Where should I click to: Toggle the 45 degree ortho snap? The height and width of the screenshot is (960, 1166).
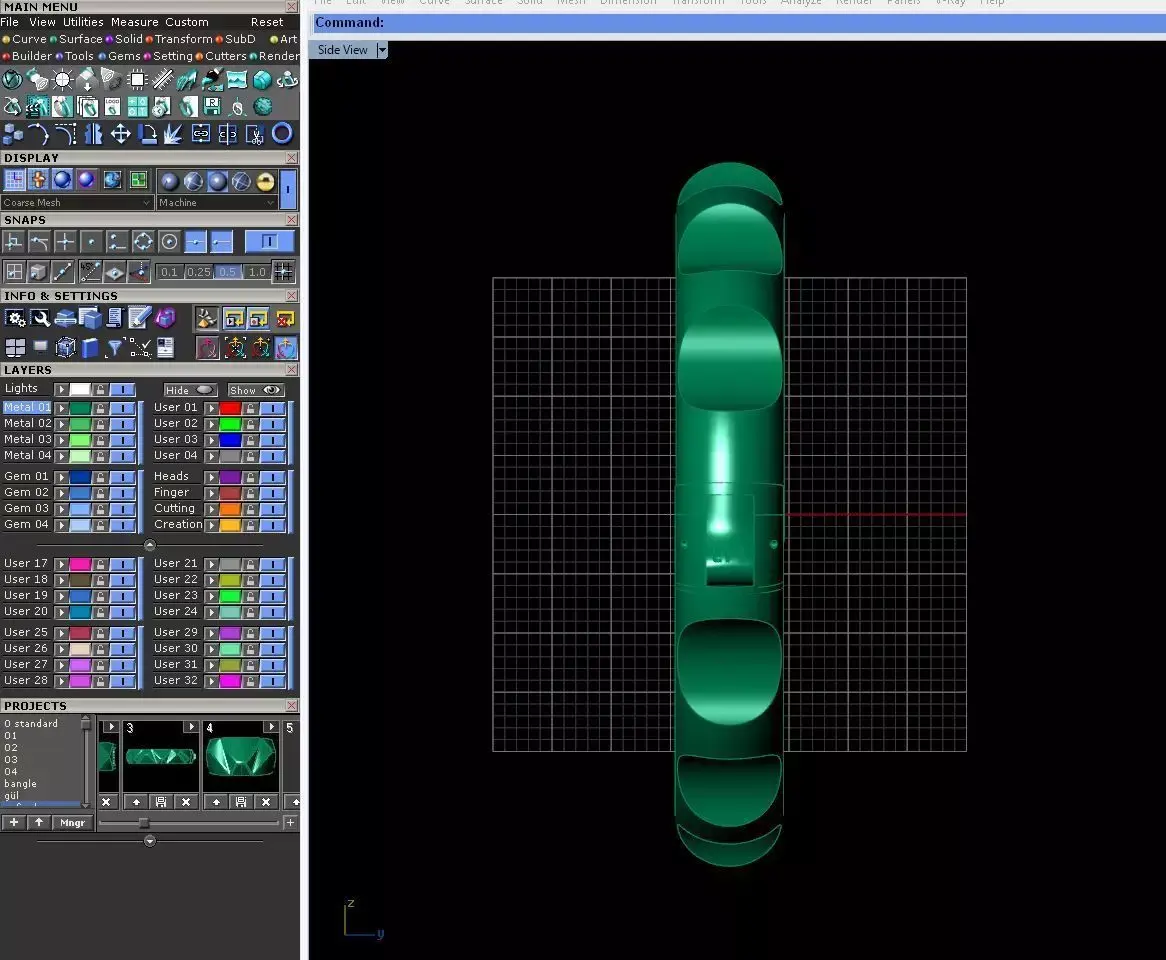click(90, 271)
